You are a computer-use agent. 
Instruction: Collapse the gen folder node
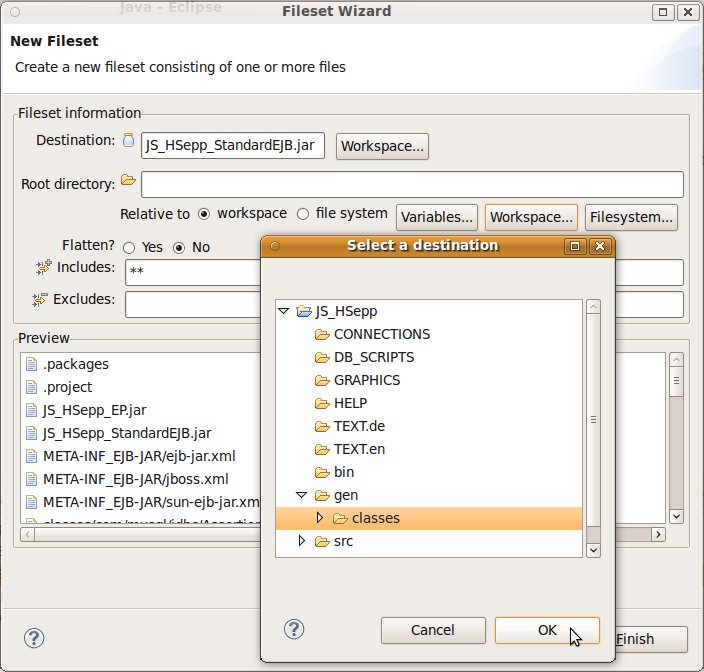[x=302, y=495]
